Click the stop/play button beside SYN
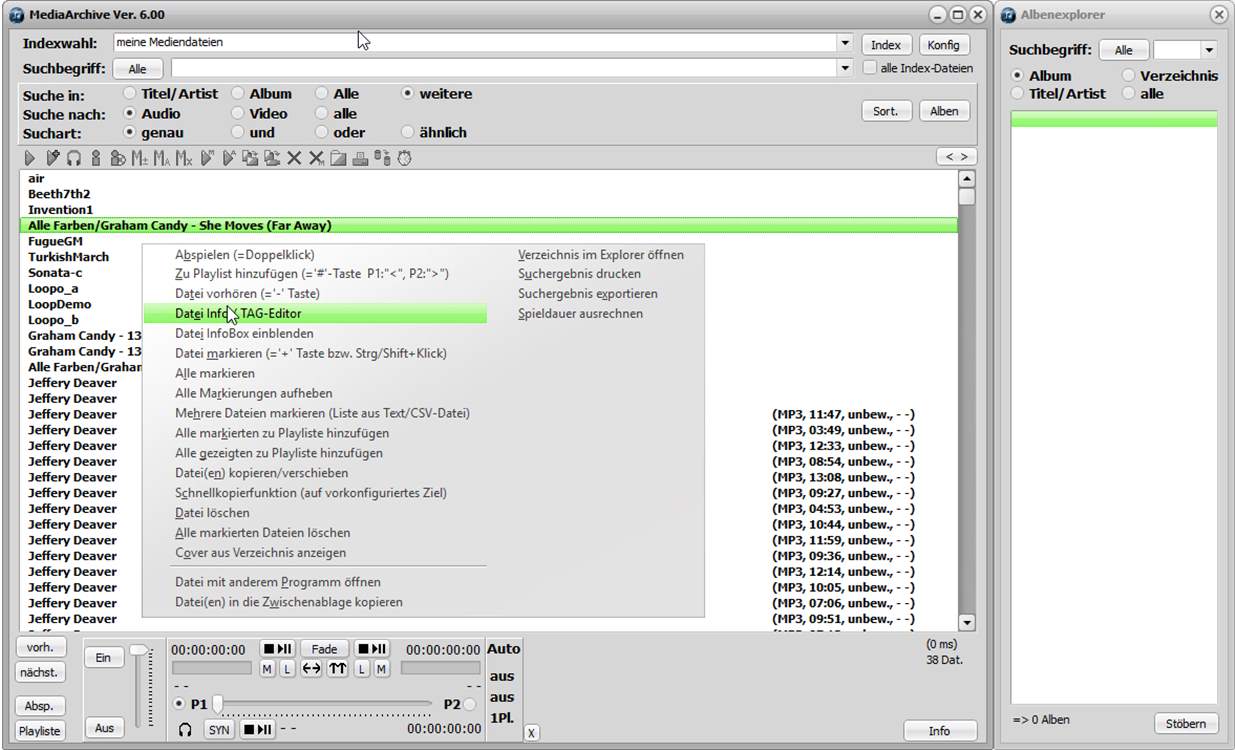Viewport: 1235px width, 750px height. (x=257, y=730)
